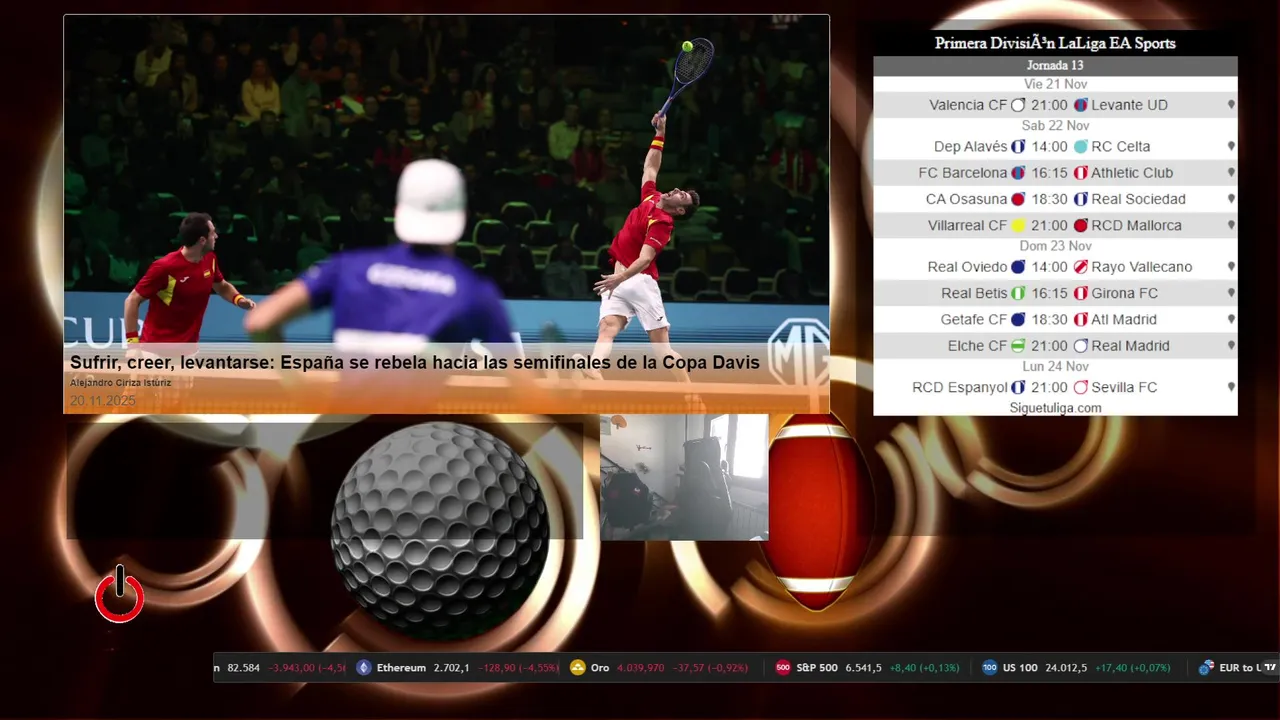The image size is (1280, 720).
Task: Click the Atl Madrid crest
Action: pyautogui.click(x=1080, y=320)
